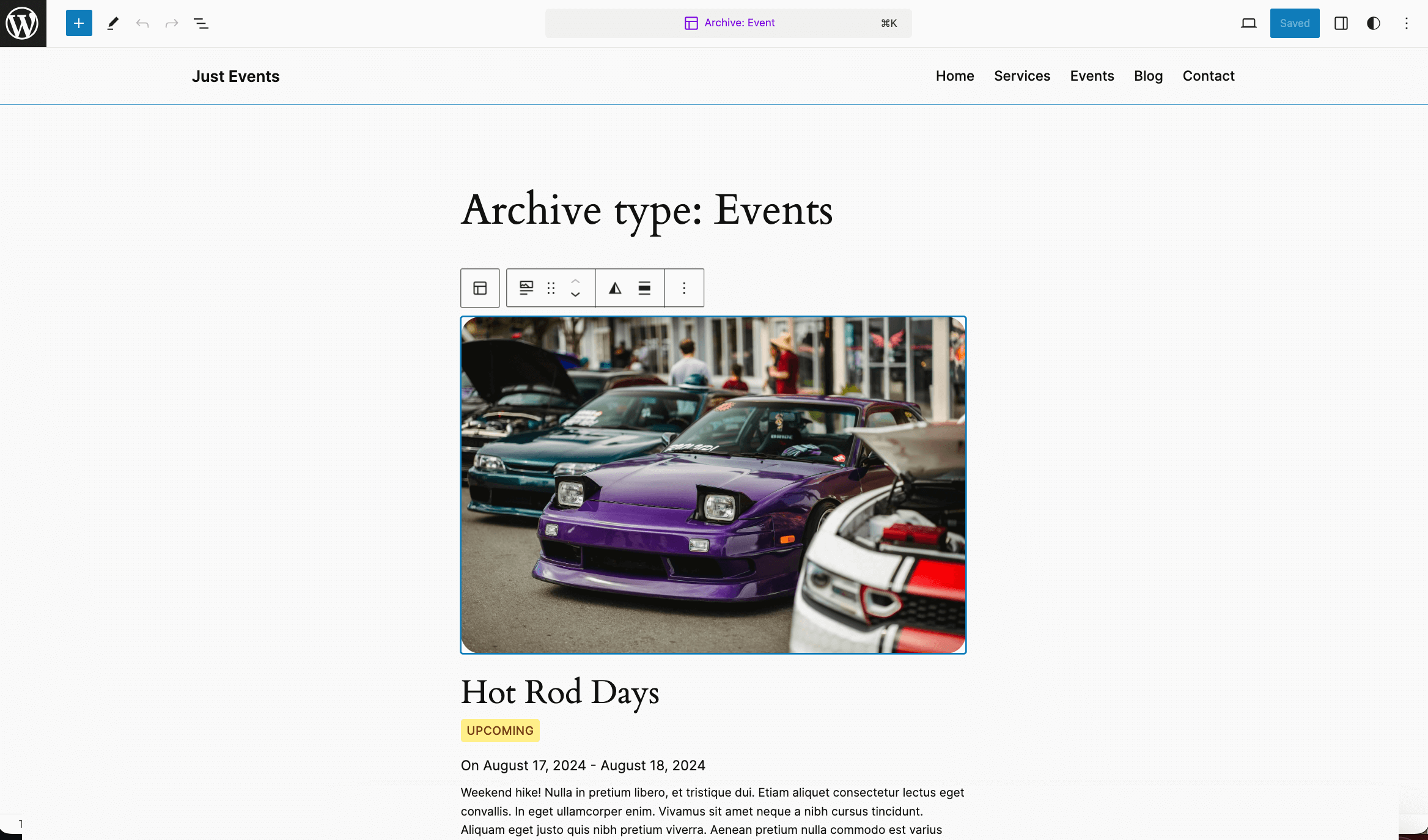Expand the block mover up-down chevron
Image resolution: width=1428 pixels, height=840 pixels.
576,288
